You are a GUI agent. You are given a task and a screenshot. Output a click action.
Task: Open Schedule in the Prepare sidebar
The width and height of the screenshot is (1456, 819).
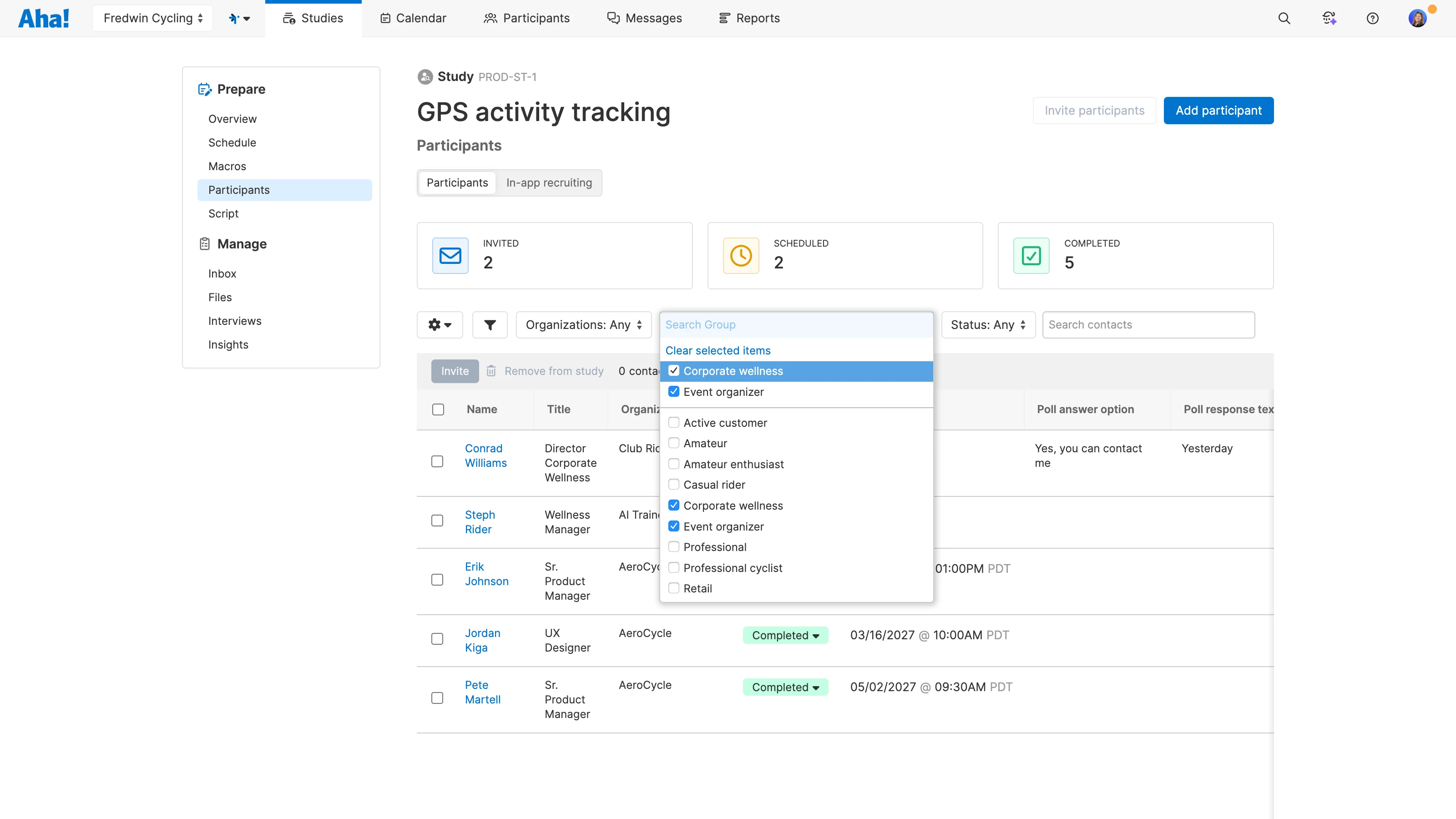click(x=232, y=142)
